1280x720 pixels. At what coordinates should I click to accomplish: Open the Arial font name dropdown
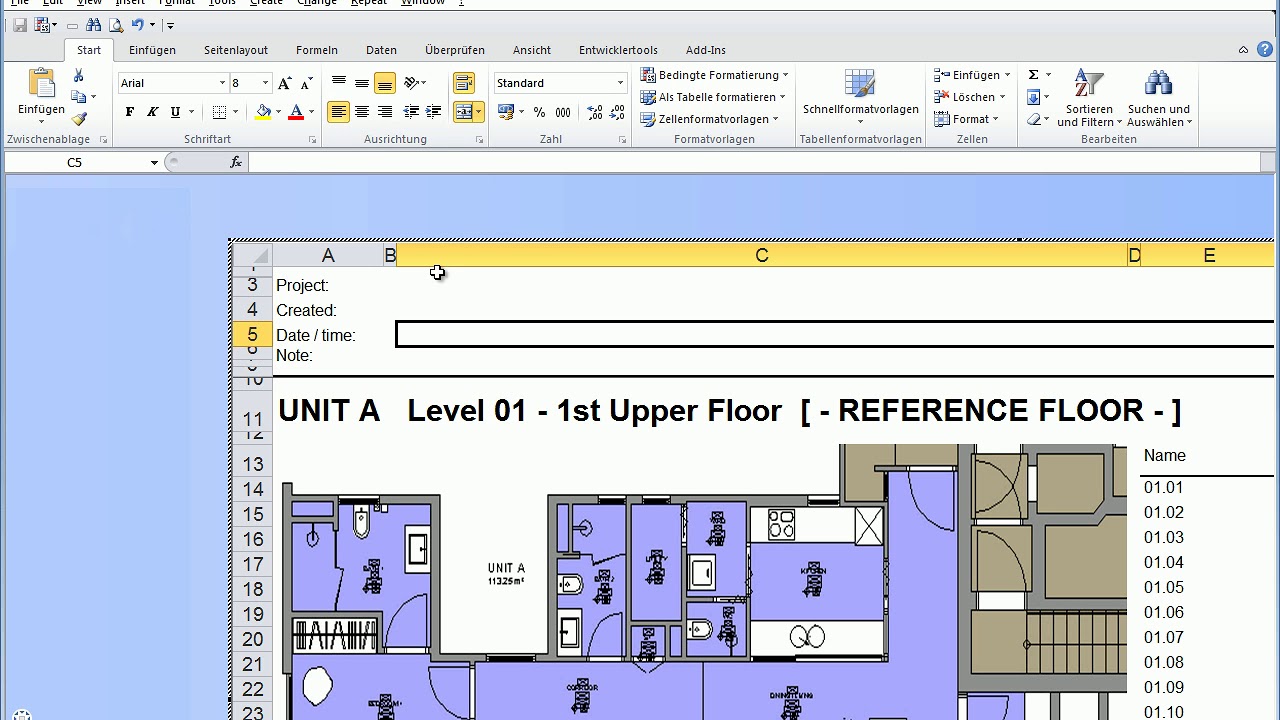222,83
